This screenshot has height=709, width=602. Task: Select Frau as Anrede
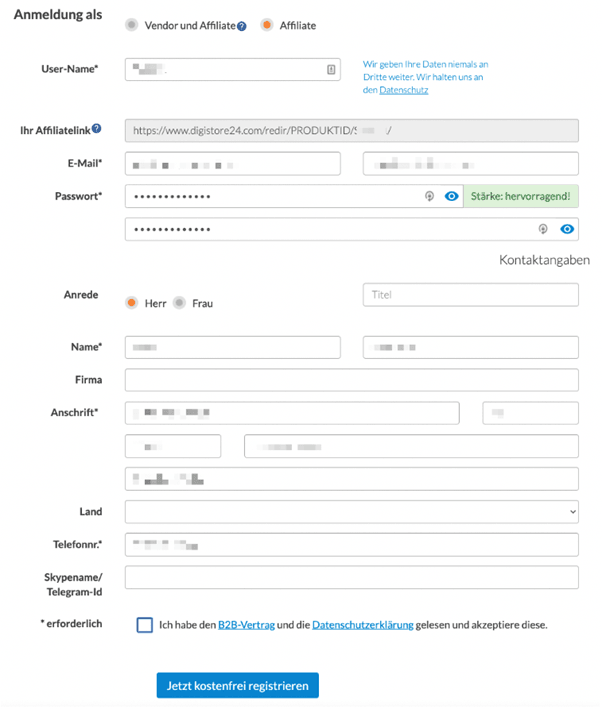click(x=180, y=303)
